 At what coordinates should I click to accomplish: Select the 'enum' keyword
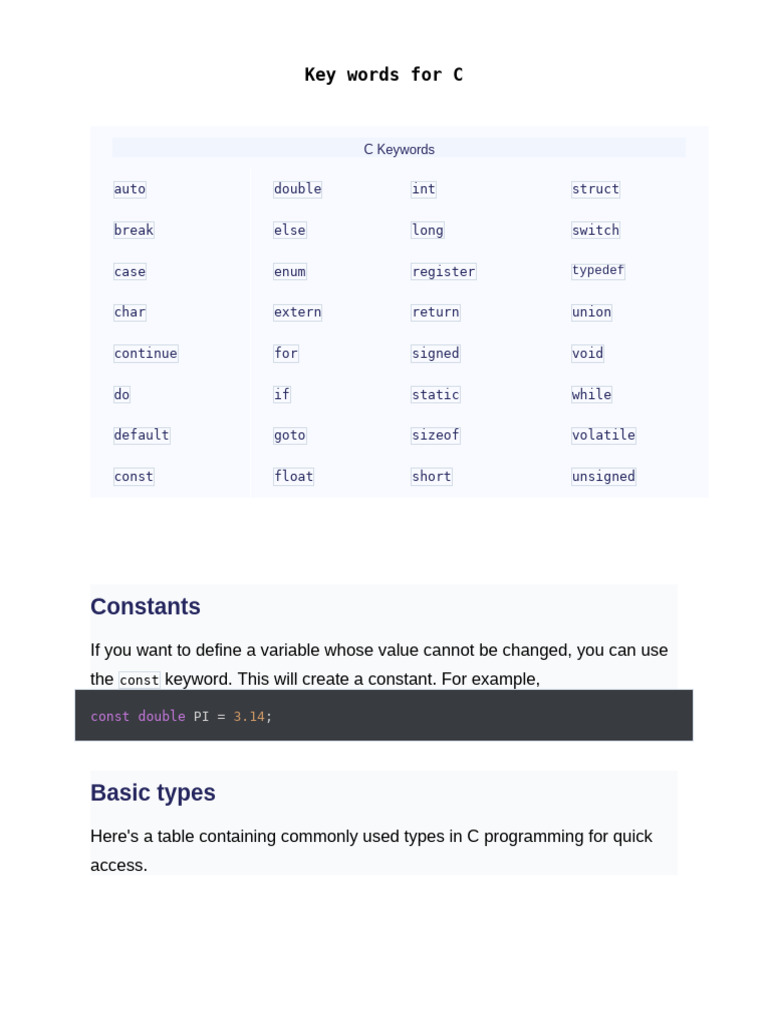tap(289, 271)
